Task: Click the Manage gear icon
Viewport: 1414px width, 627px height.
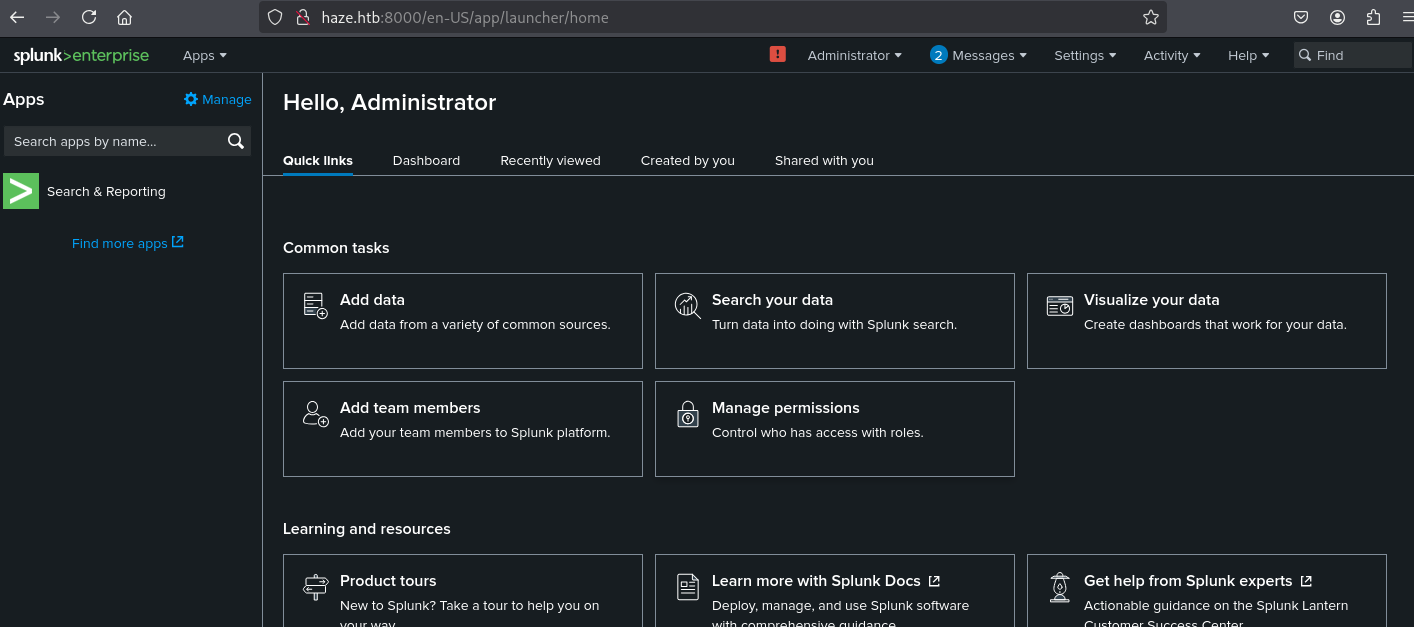Action: pyautogui.click(x=191, y=99)
